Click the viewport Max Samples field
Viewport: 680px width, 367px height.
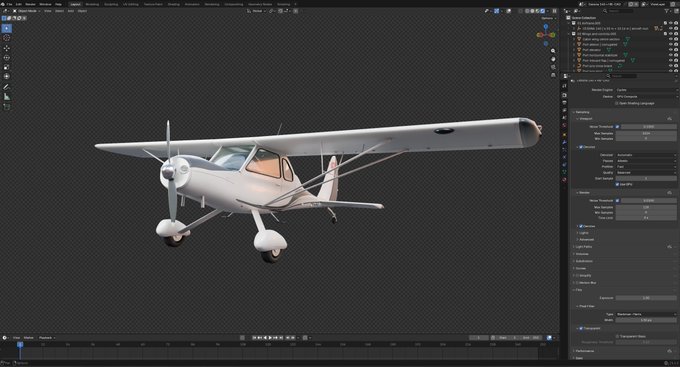646,133
